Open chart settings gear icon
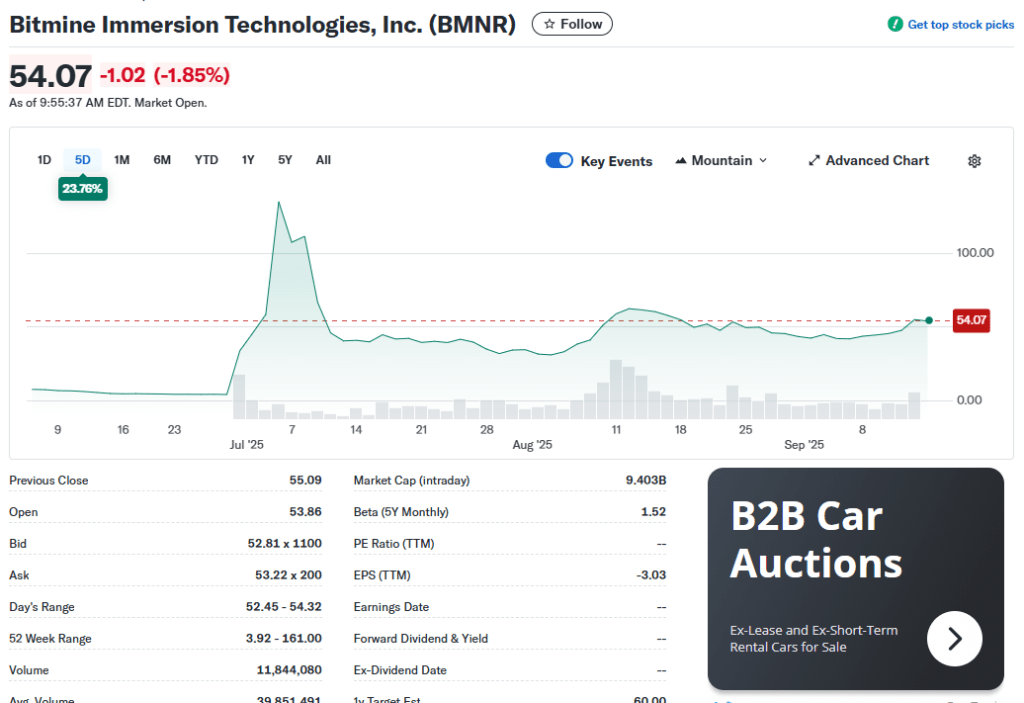1024x703 pixels. tap(974, 161)
